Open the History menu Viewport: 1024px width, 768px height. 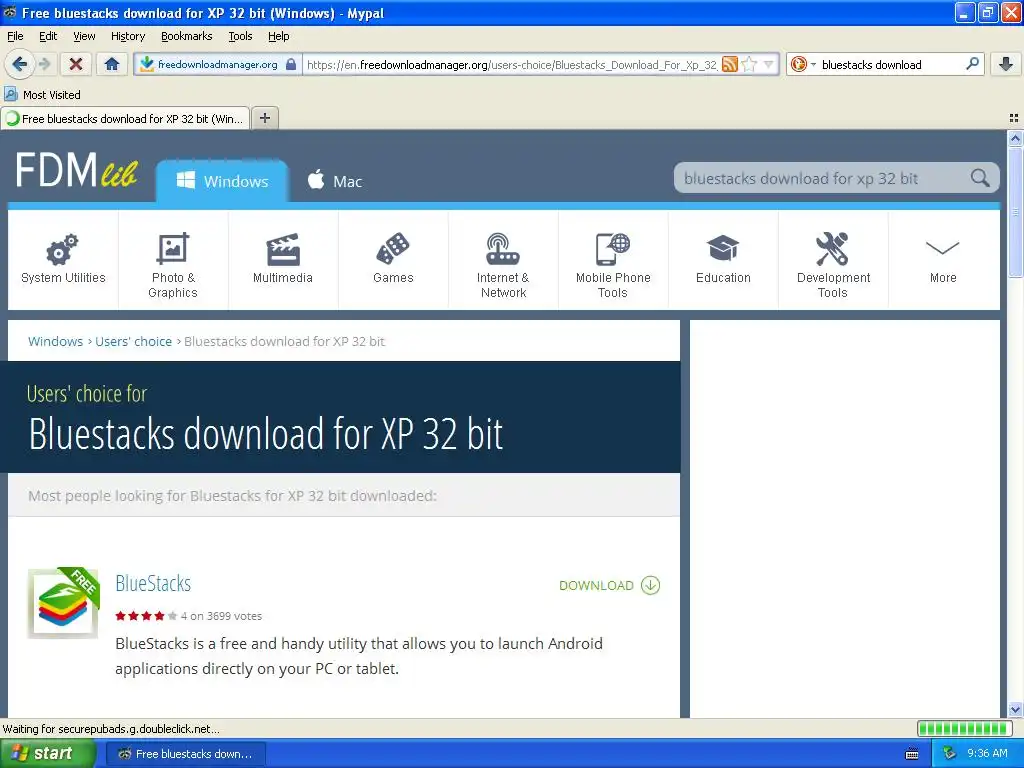pyautogui.click(x=127, y=36)
